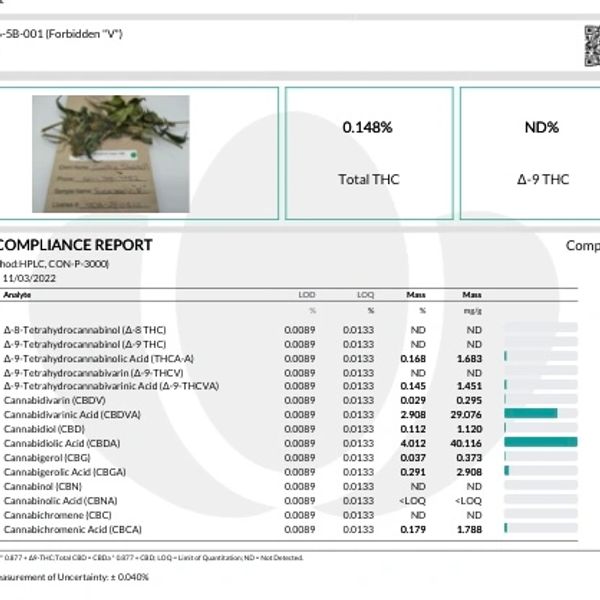600x600 pixels.
Task: Select CBD mass value 0.112
Action: pyautogui.click(x=413, y=429)
